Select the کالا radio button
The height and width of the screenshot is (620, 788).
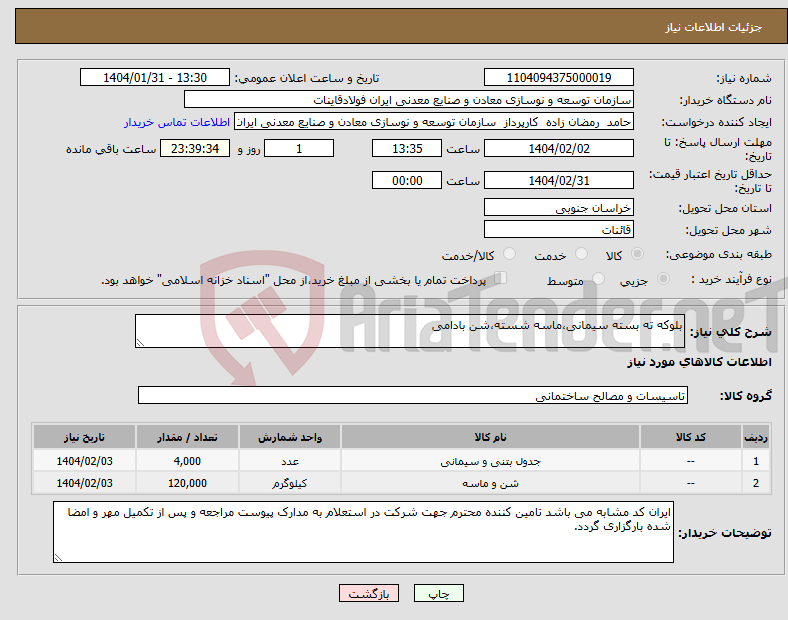coord(637,254)
